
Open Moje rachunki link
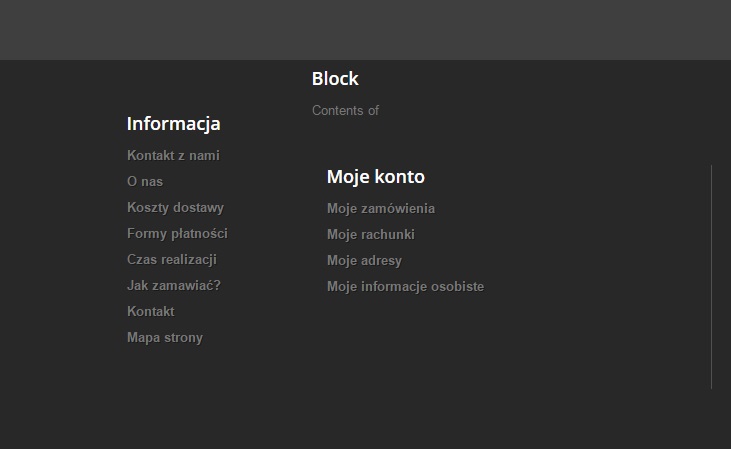(x=370, y=235)
